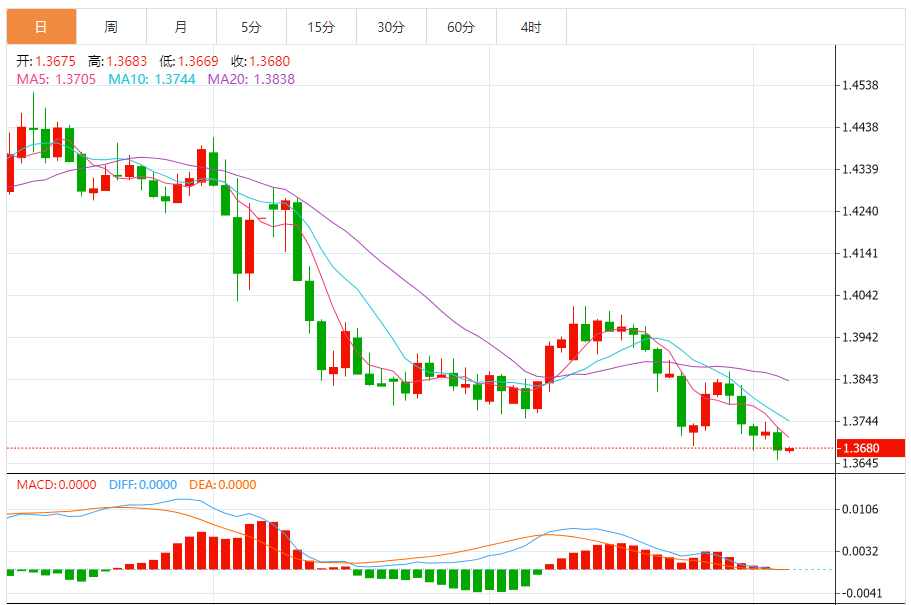
Task: Click the DIFF:0.0000 label
Action: click(143, 485)
